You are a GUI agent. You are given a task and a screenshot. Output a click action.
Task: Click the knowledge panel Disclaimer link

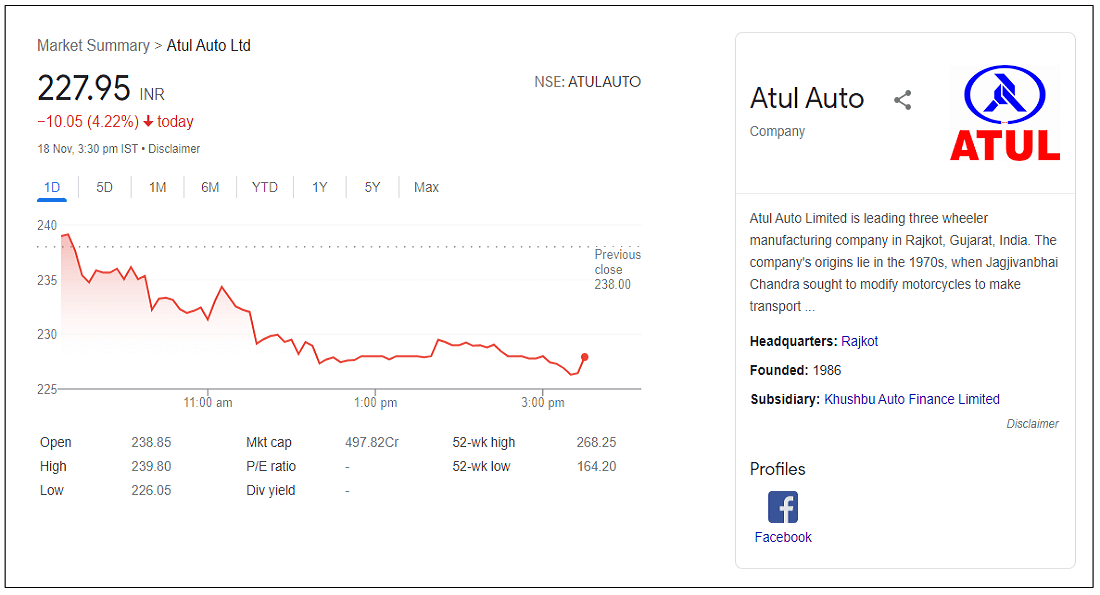(x=1032, y=424)
